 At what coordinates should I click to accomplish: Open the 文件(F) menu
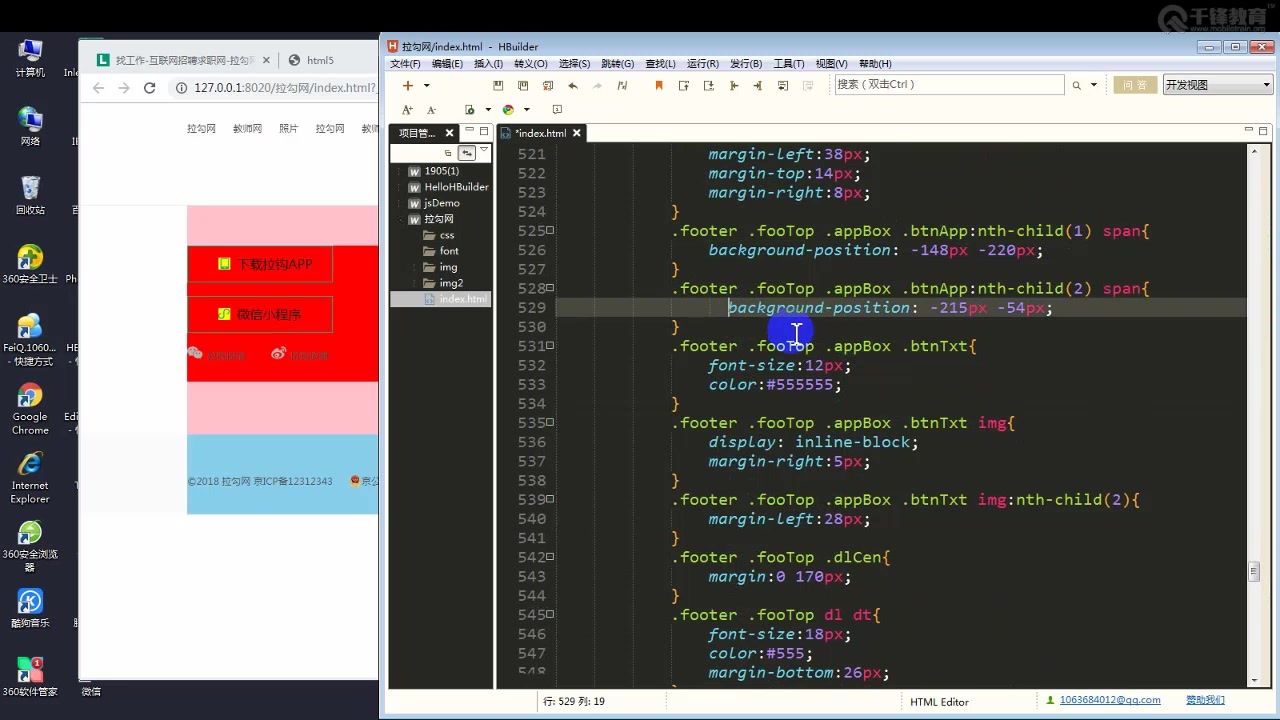click(405, 64)
